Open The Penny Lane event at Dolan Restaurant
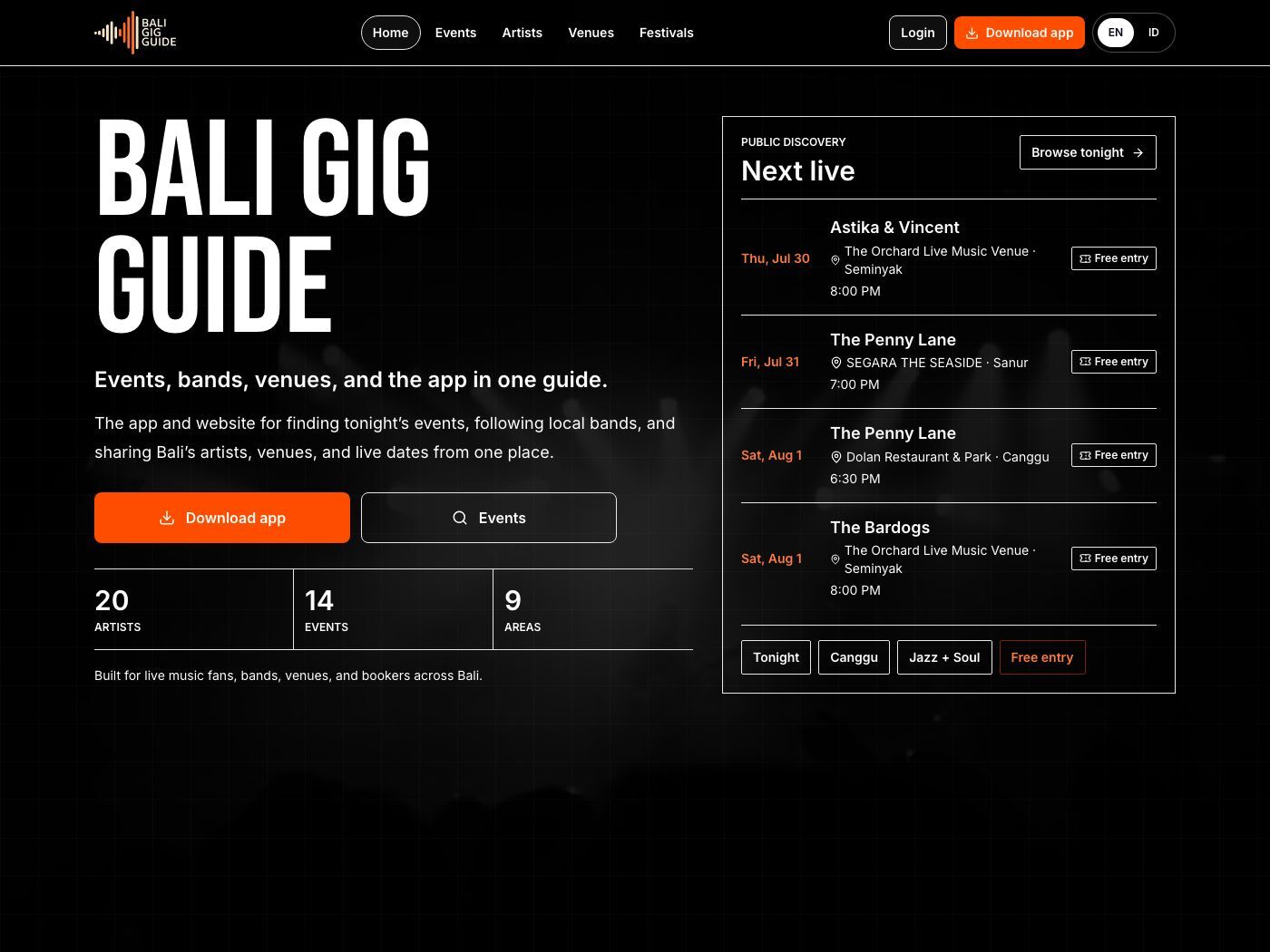The image size is (1270, 952). (949, 455)
